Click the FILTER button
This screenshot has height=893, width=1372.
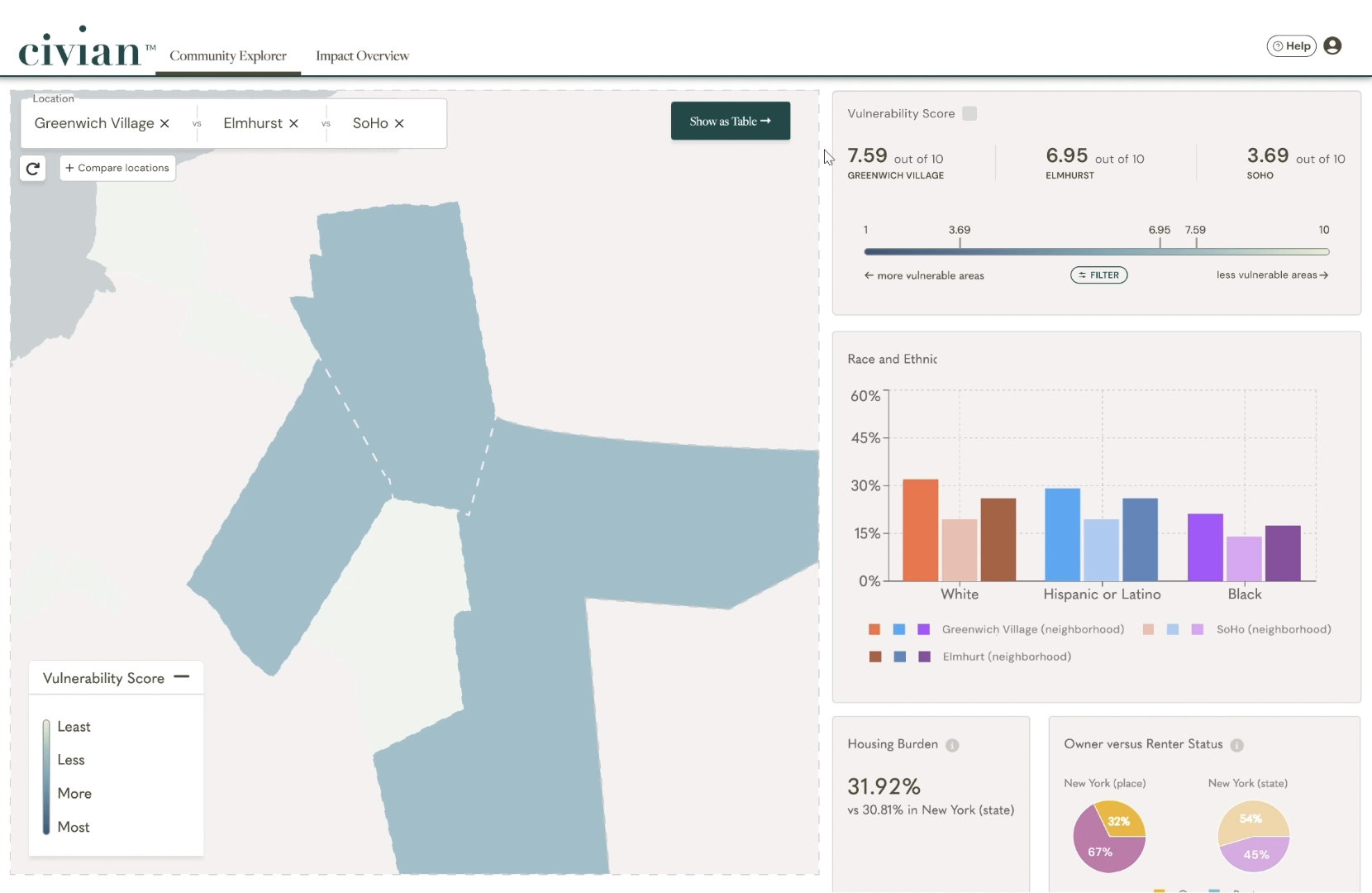click(x=1099, y=275)
